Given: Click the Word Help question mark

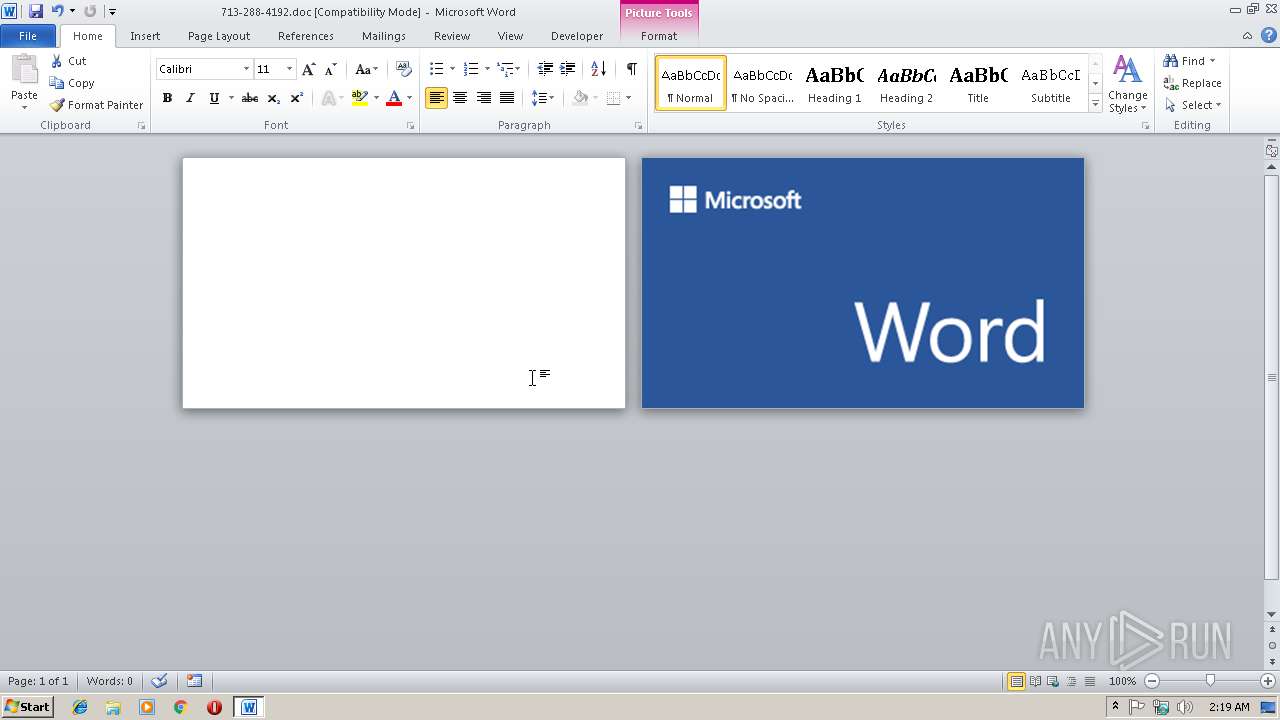Looking at the screenshot, I should click(1268, 35).
